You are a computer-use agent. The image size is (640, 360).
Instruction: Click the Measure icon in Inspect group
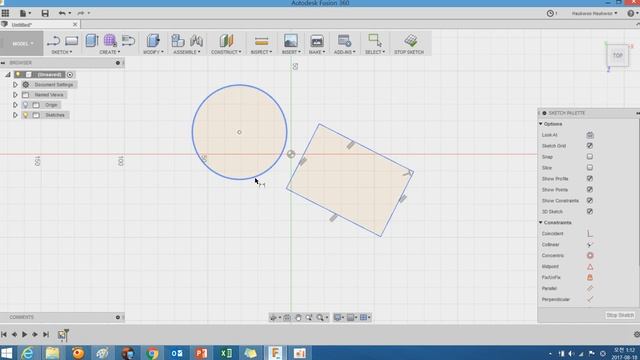tap(261, 41)
